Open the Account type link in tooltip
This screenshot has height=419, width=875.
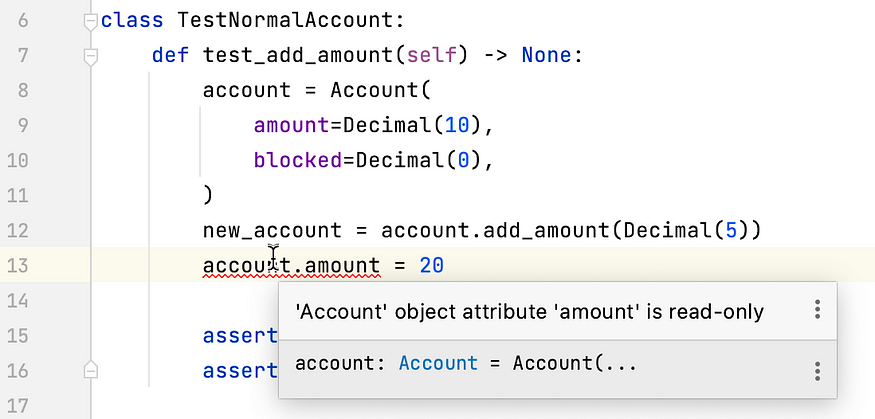(438, 364)
